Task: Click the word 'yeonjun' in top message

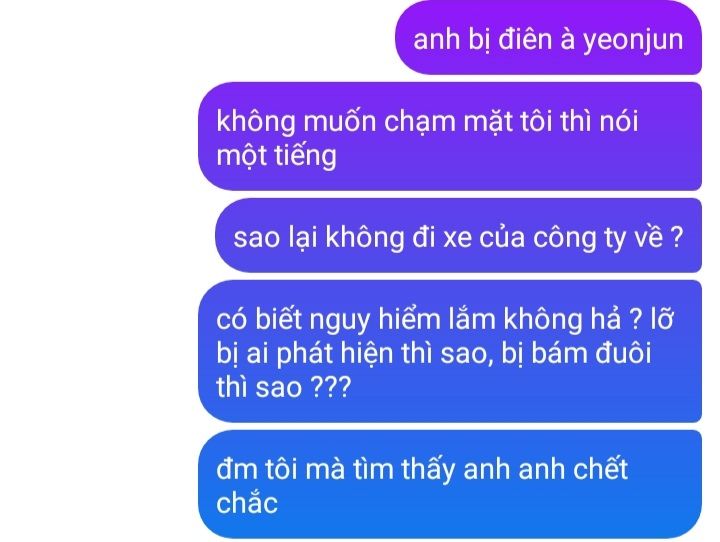Action: (x=633, y=41)
